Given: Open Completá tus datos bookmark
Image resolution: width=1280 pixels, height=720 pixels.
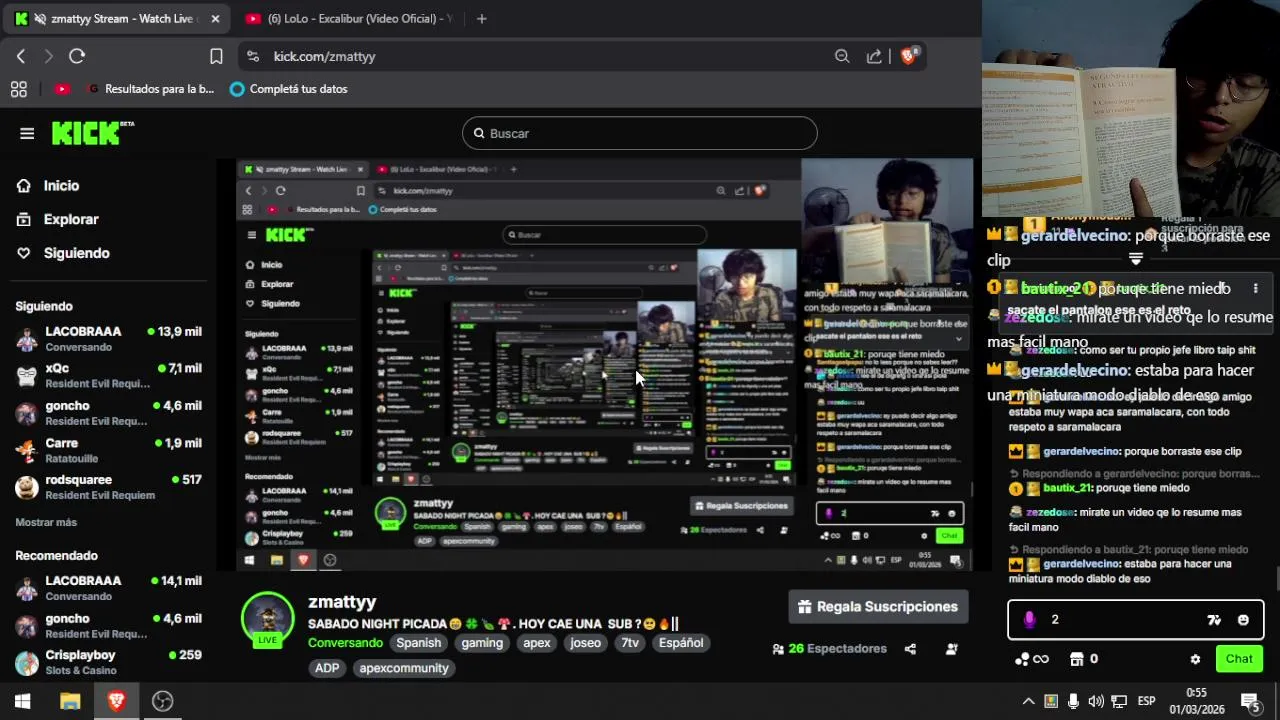Looking at the screenshot, I should pos(289,89).
